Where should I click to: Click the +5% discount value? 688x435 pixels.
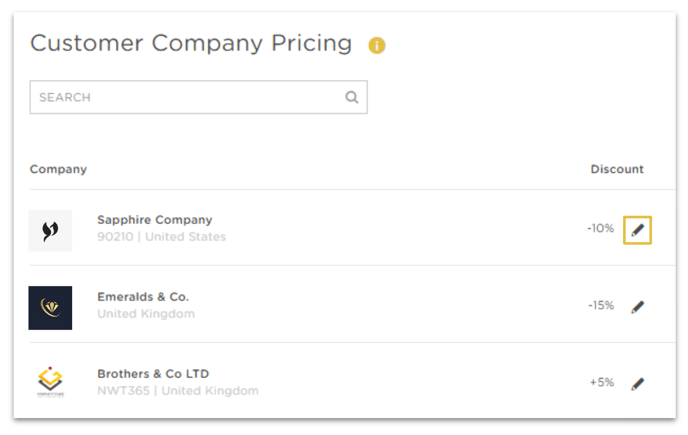coord(602,382)
